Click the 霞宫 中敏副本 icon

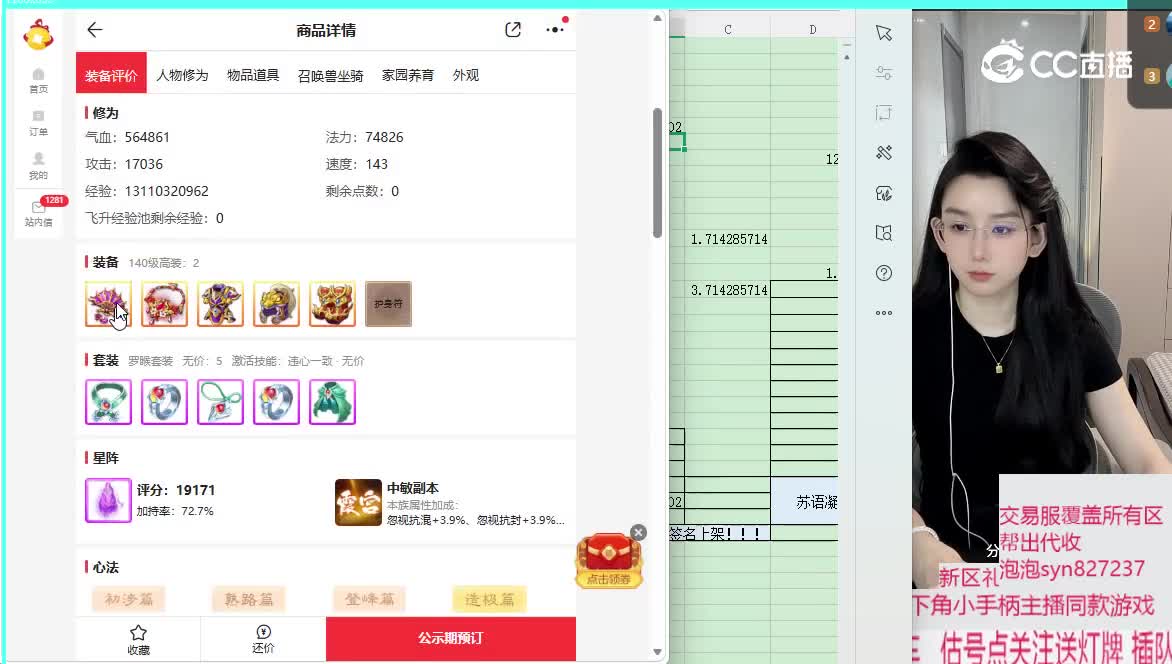click(x=358, y=502)
